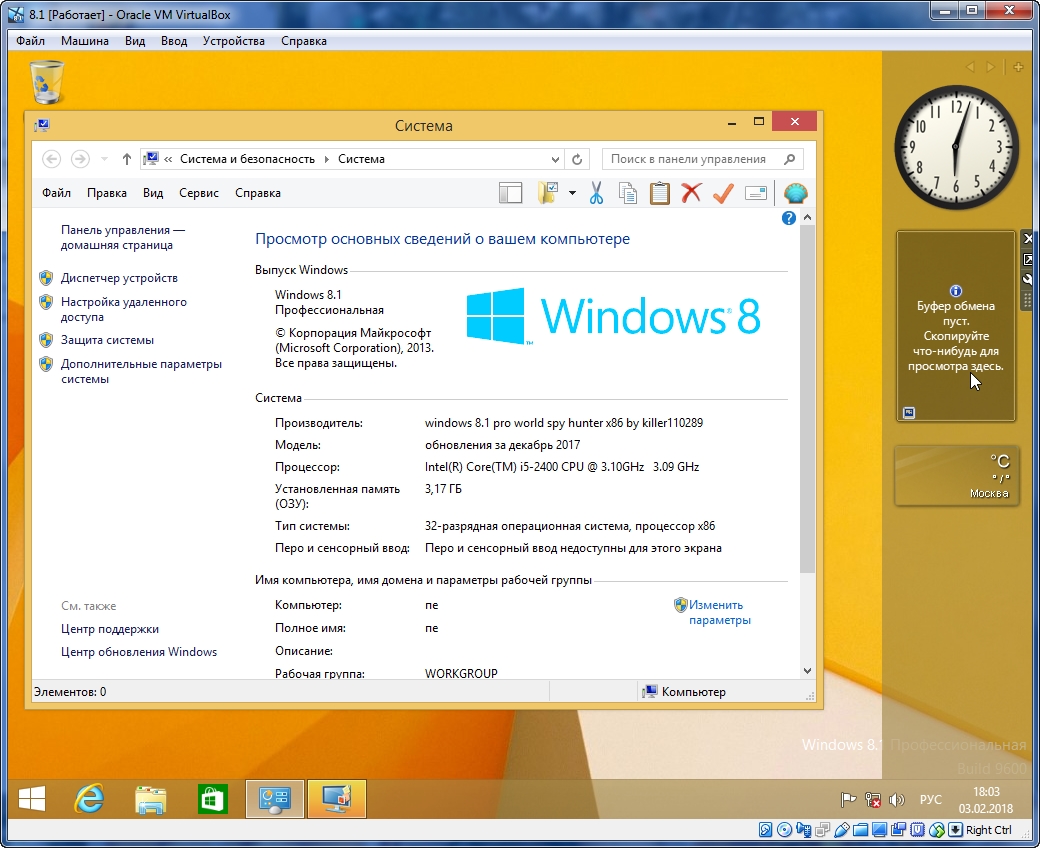Click the network tray icon with red X
Viewport: 1040px width, 848px height.
coord(873,800)
